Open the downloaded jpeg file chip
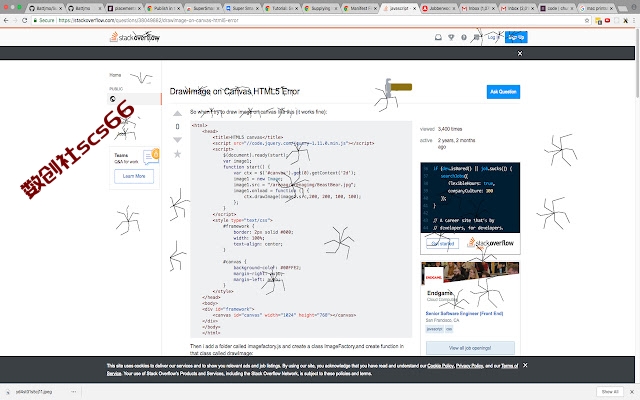Screen dimensions: 640x400 click(x=34, y=392)
